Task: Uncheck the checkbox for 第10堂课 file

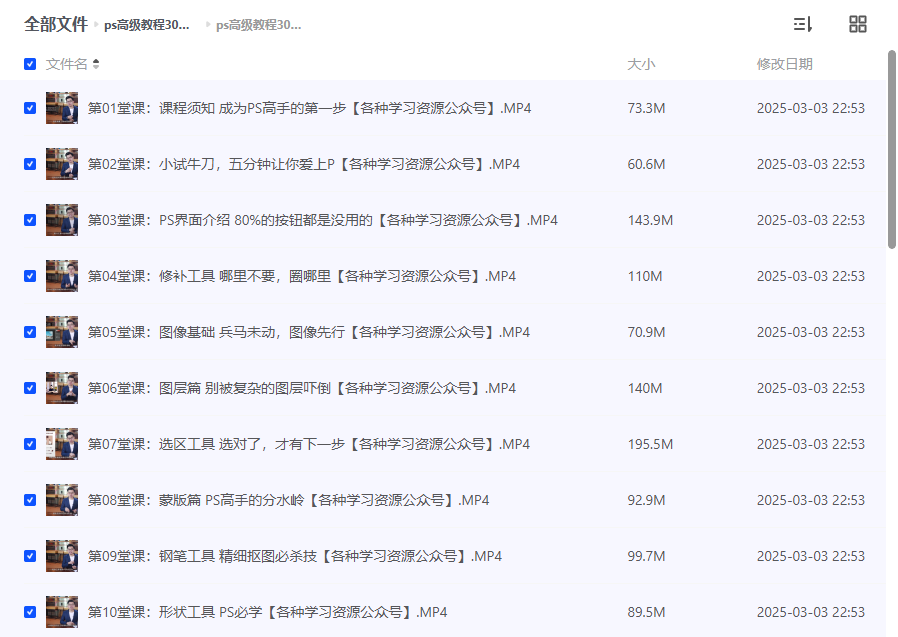Action: (x=30, y=612)
